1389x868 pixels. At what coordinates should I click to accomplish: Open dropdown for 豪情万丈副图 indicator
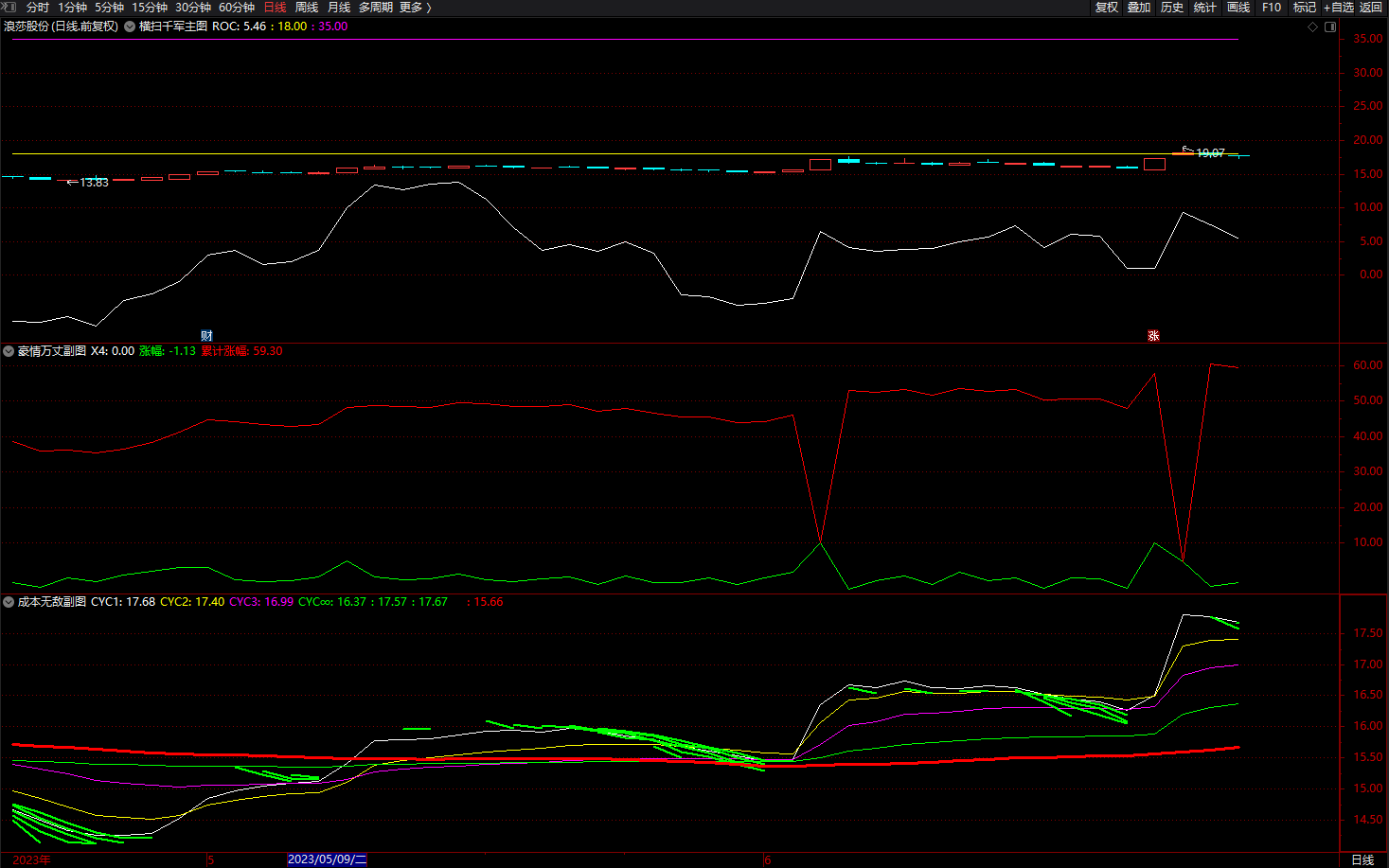point(9,351)
